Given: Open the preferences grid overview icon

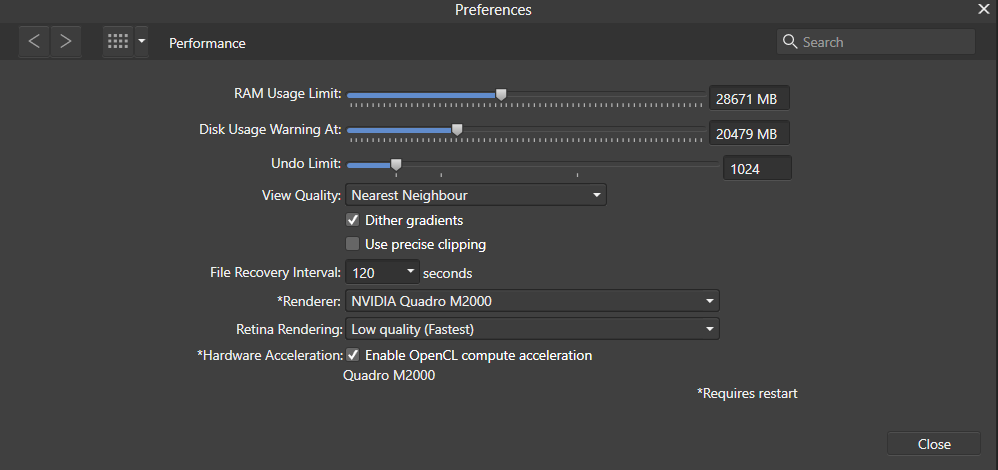Looking at the screenshot, I should 118,42.
